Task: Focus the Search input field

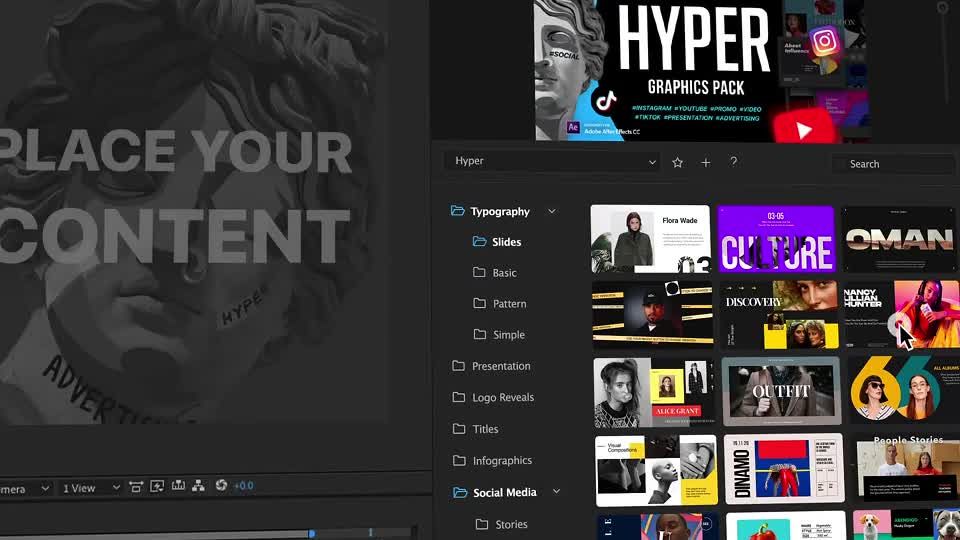Action: coord(895,164)
